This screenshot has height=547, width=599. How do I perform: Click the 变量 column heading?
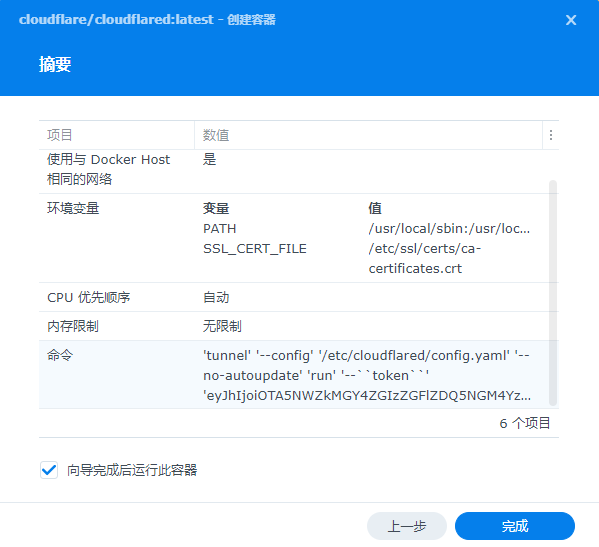coord(216,208)
